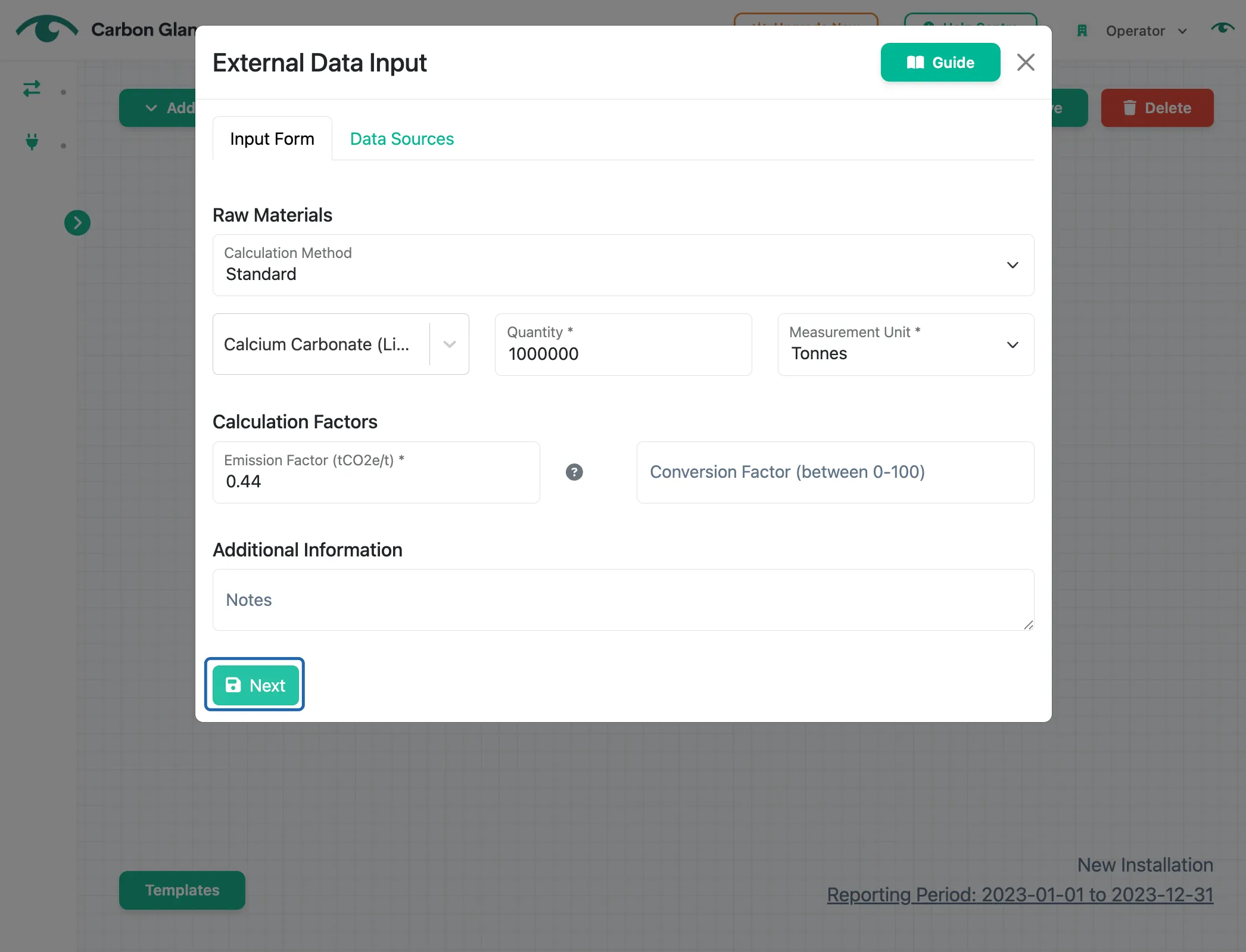This screenshot has width=1246, height=952.
Task: Select the Input Form tab
Action: coord(272,139)
